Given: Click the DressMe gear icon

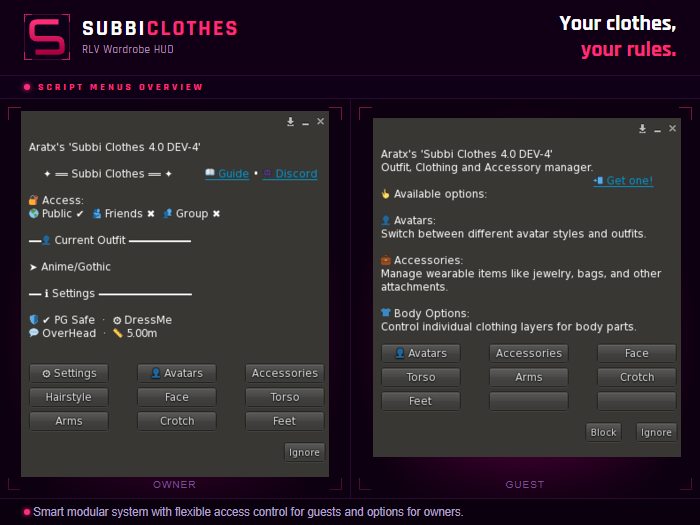Looking at the screenshot, I should [x=117, y=320].
